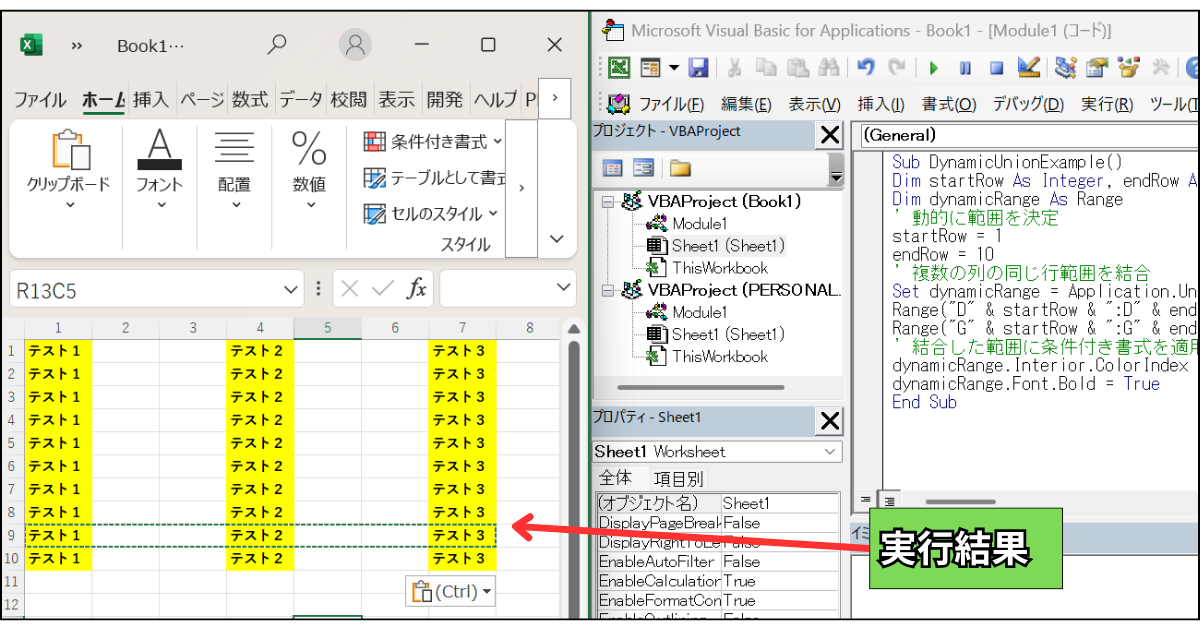Expand the Excel formula bar chevron
The image size is (1200, 630).
coord(563,289)
